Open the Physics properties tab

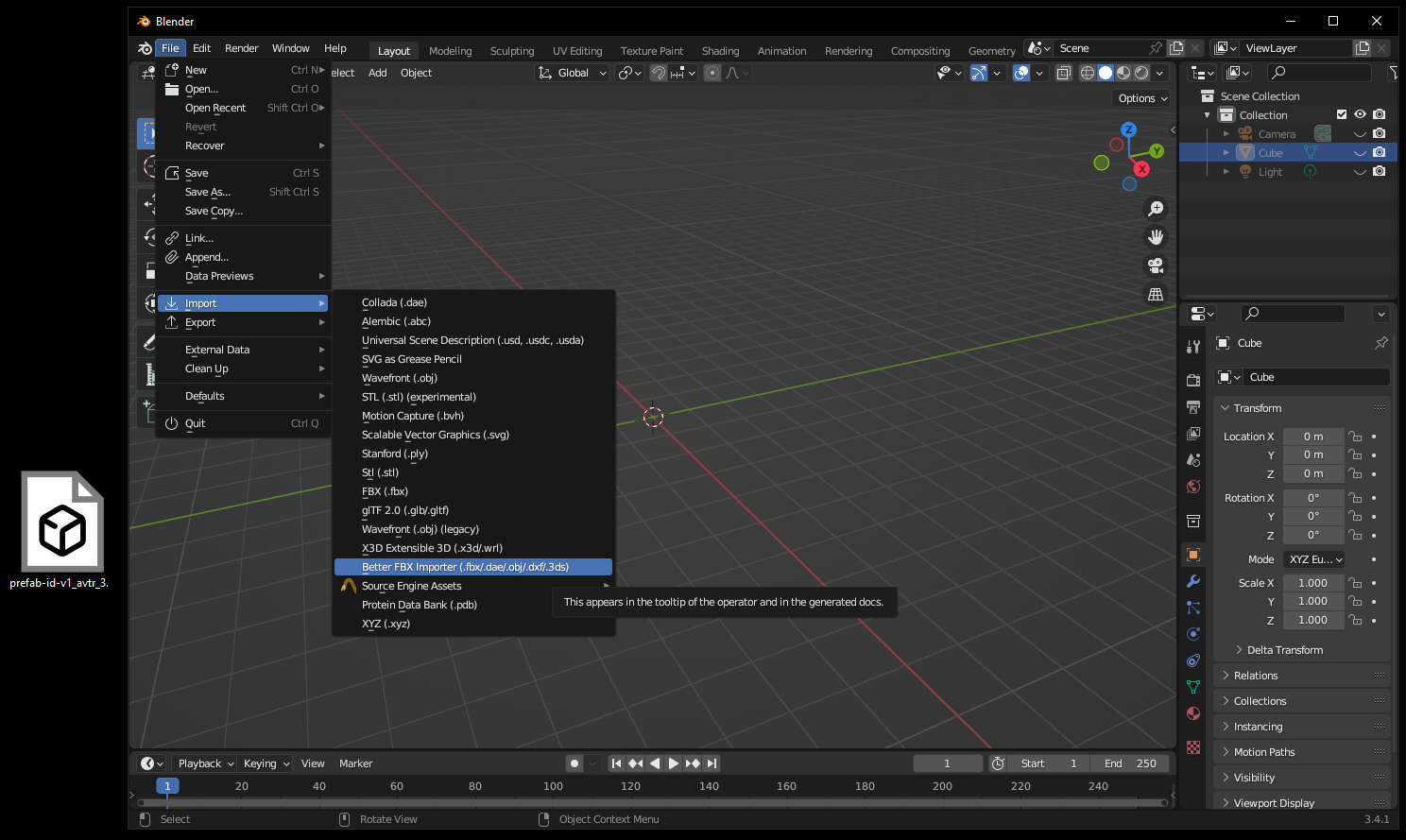pyautogui.click(x=1193, y=634)
